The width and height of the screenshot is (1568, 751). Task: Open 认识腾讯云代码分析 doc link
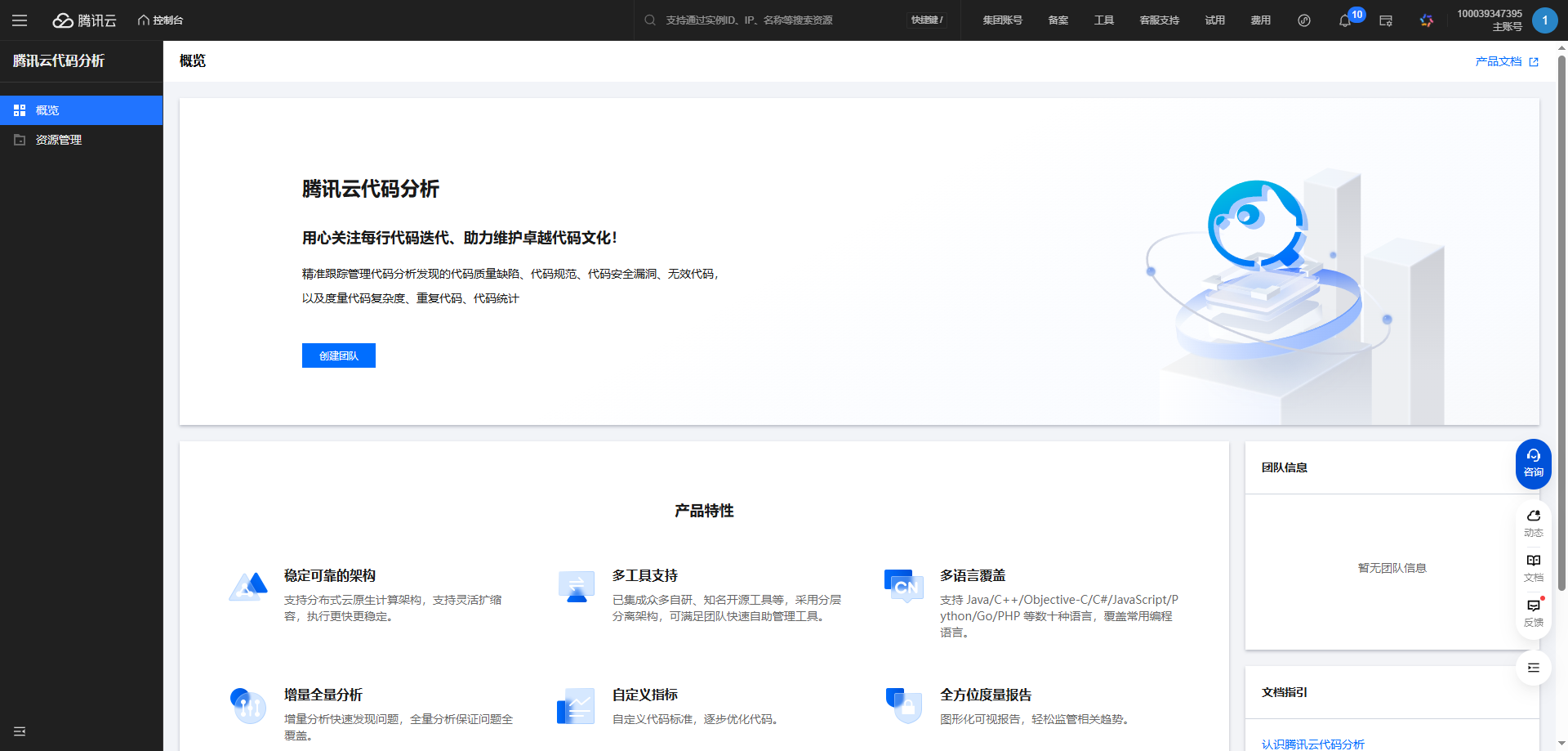click(x=1312, y=744)
